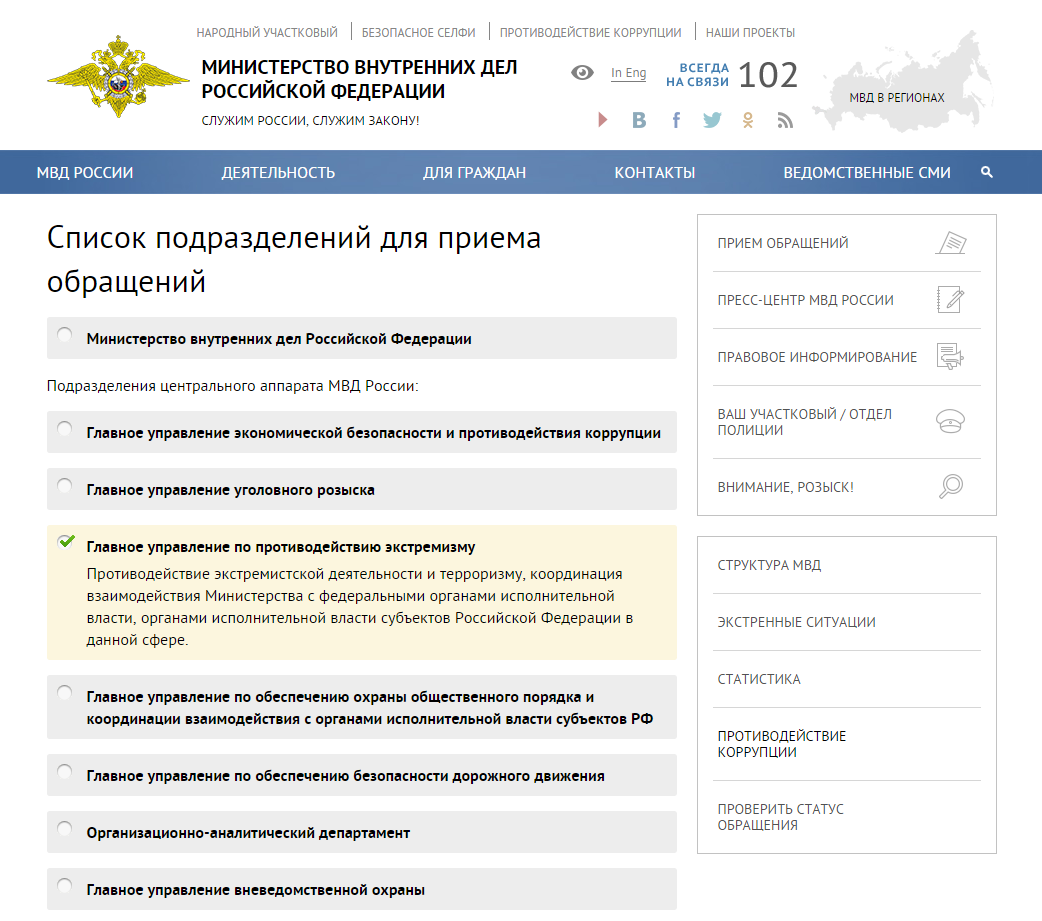
Task: Click the 102 hotline number
Action: tap(768, 75)
